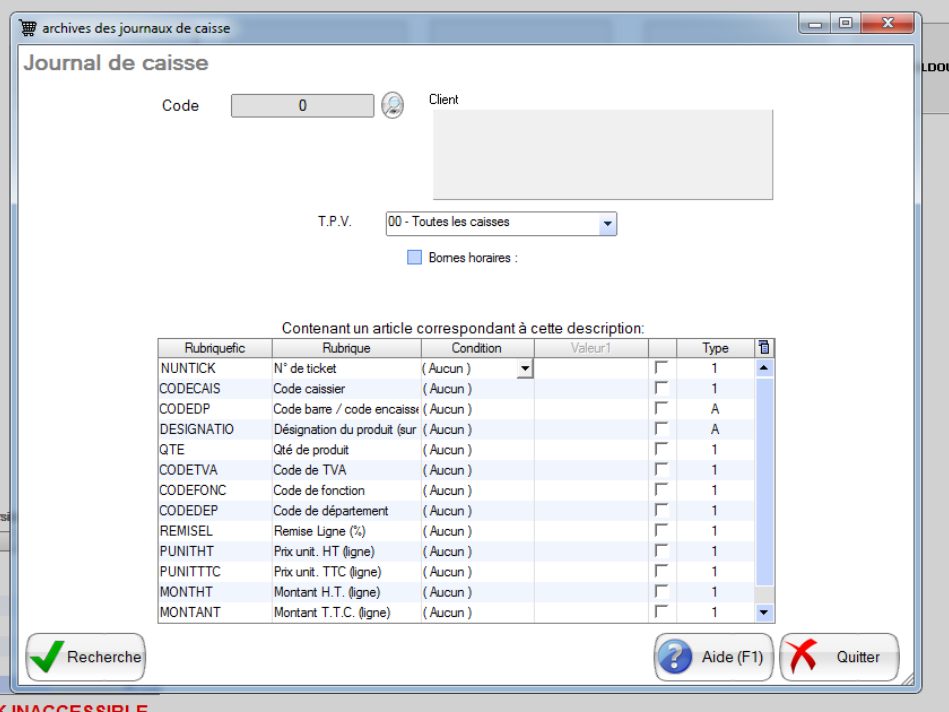Click the Rubriquefic column header
The height and width of the screenshot is (712, 949).
tap(214, 348)
